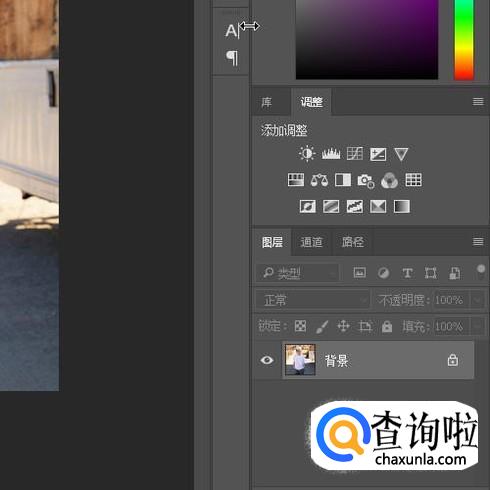Add a Brightness/Contrast adjustment
Viewport: 490px width, 490px height.
(x=307, y=154)
